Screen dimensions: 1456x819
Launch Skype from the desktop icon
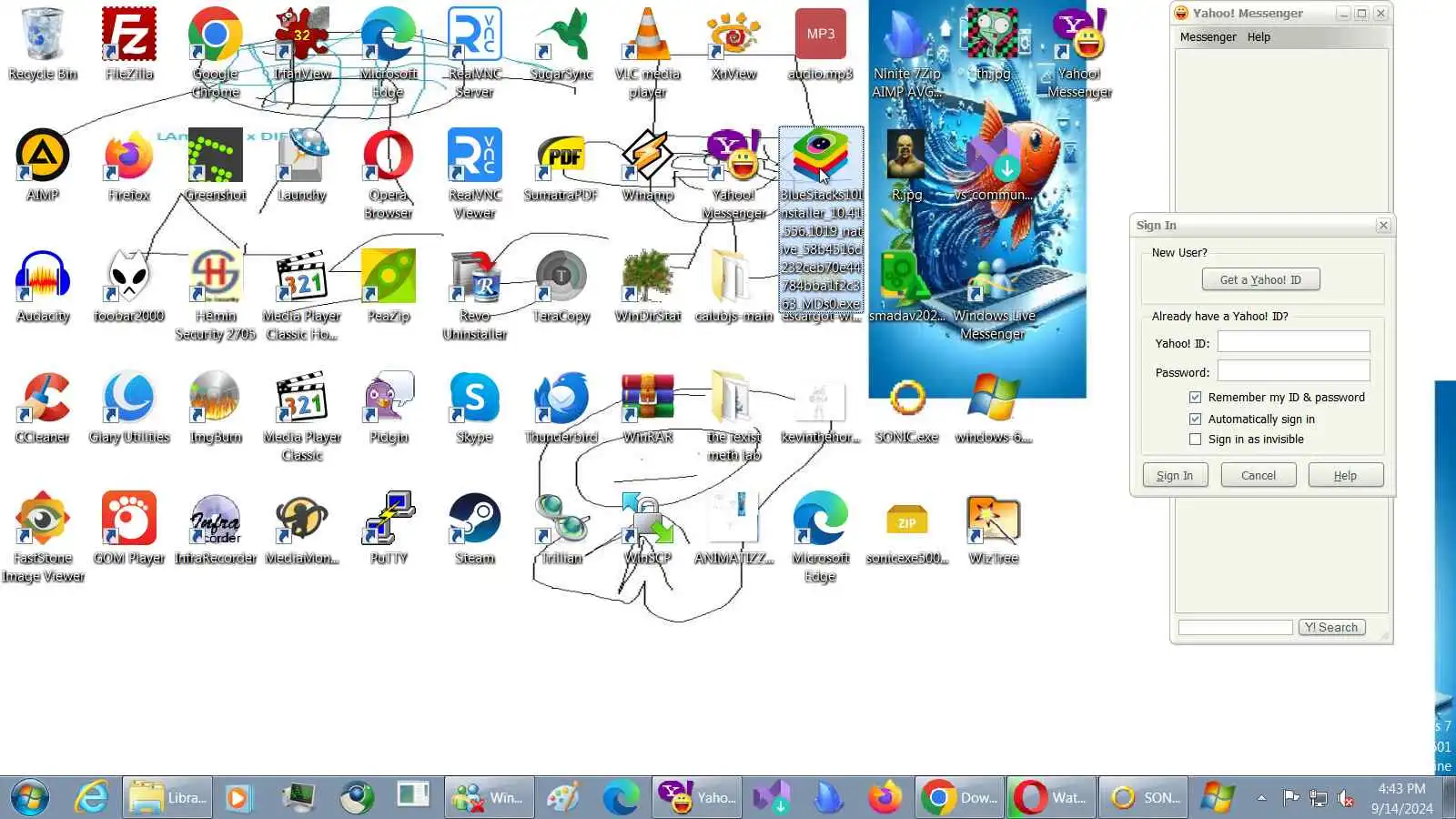click(x=474, y=407)
